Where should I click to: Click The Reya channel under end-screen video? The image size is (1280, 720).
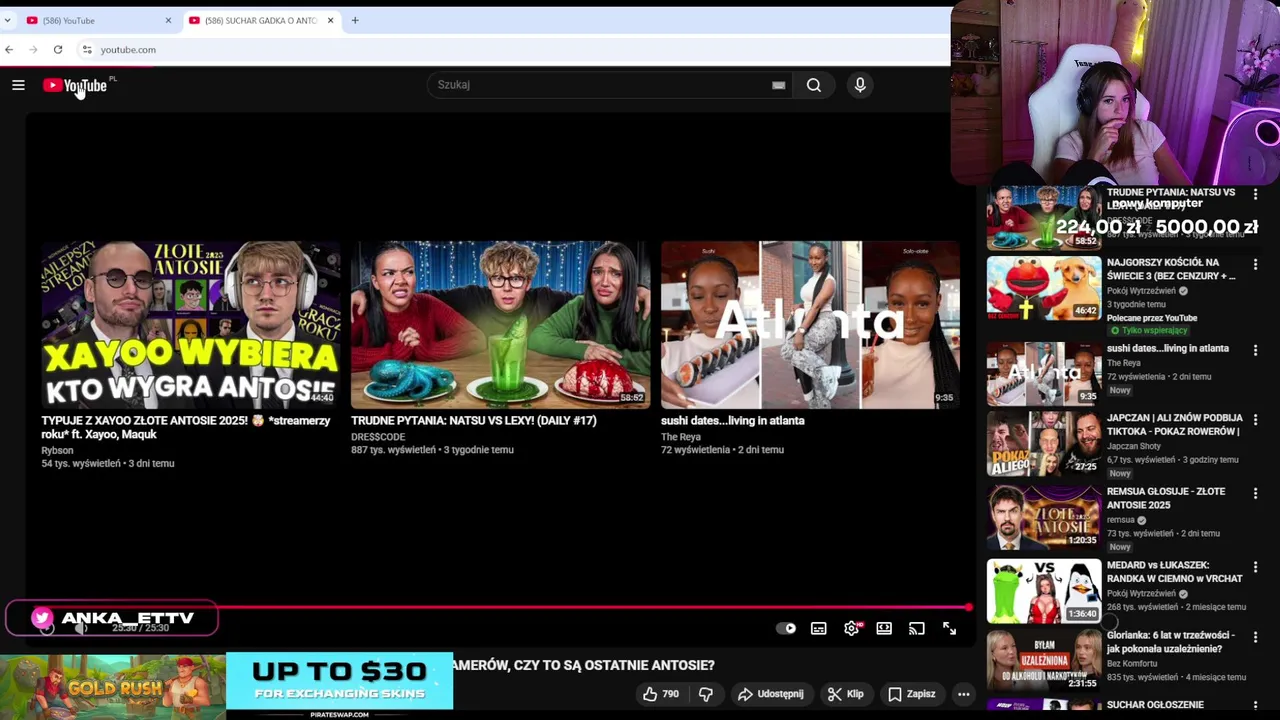tap(681, 437)
